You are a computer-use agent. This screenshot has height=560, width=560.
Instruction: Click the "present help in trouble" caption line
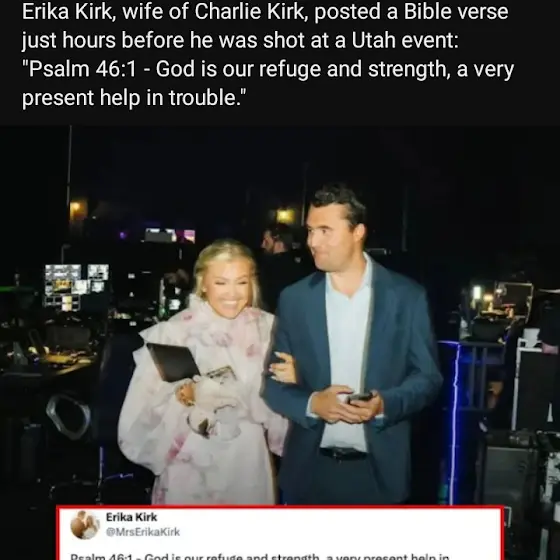pos(134,98)
